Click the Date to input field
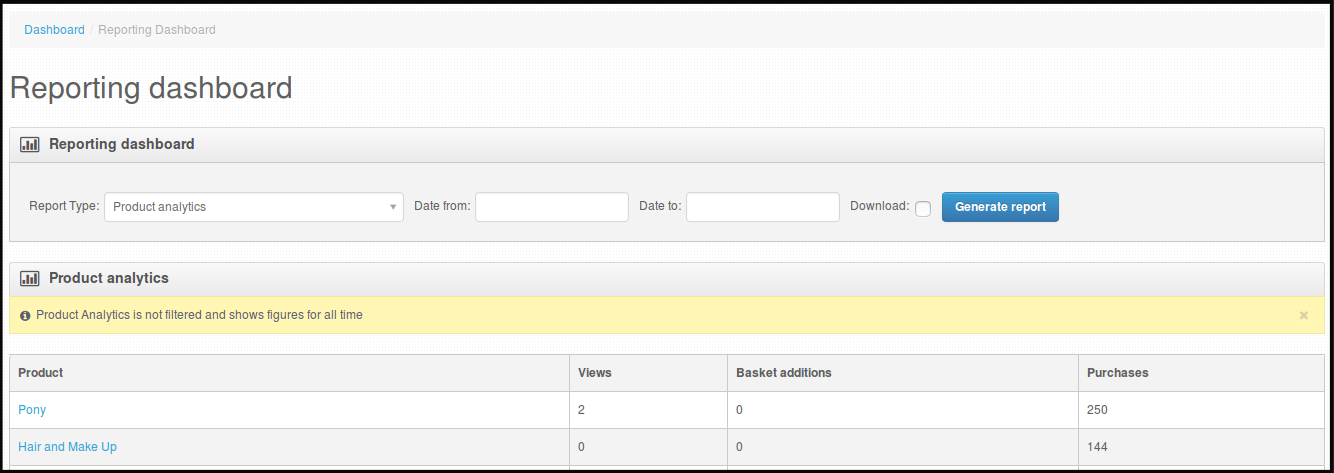The height and width of the screenshot is (473, 1334). point(763,207)
